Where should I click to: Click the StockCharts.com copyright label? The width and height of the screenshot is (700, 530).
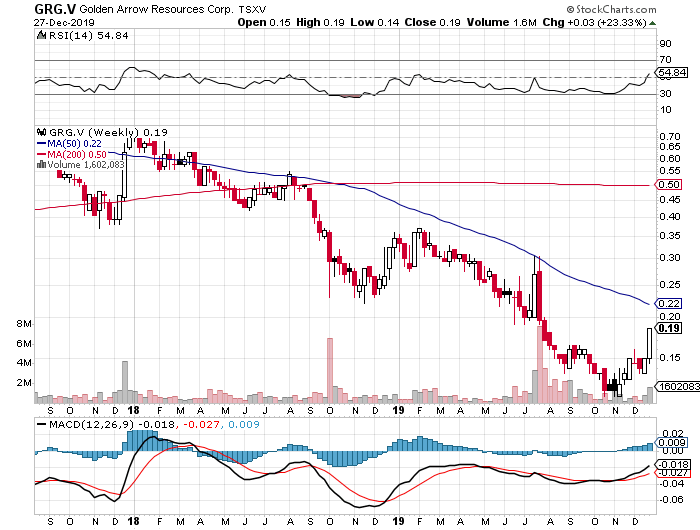pyautogui.click(x=612, y=9)
